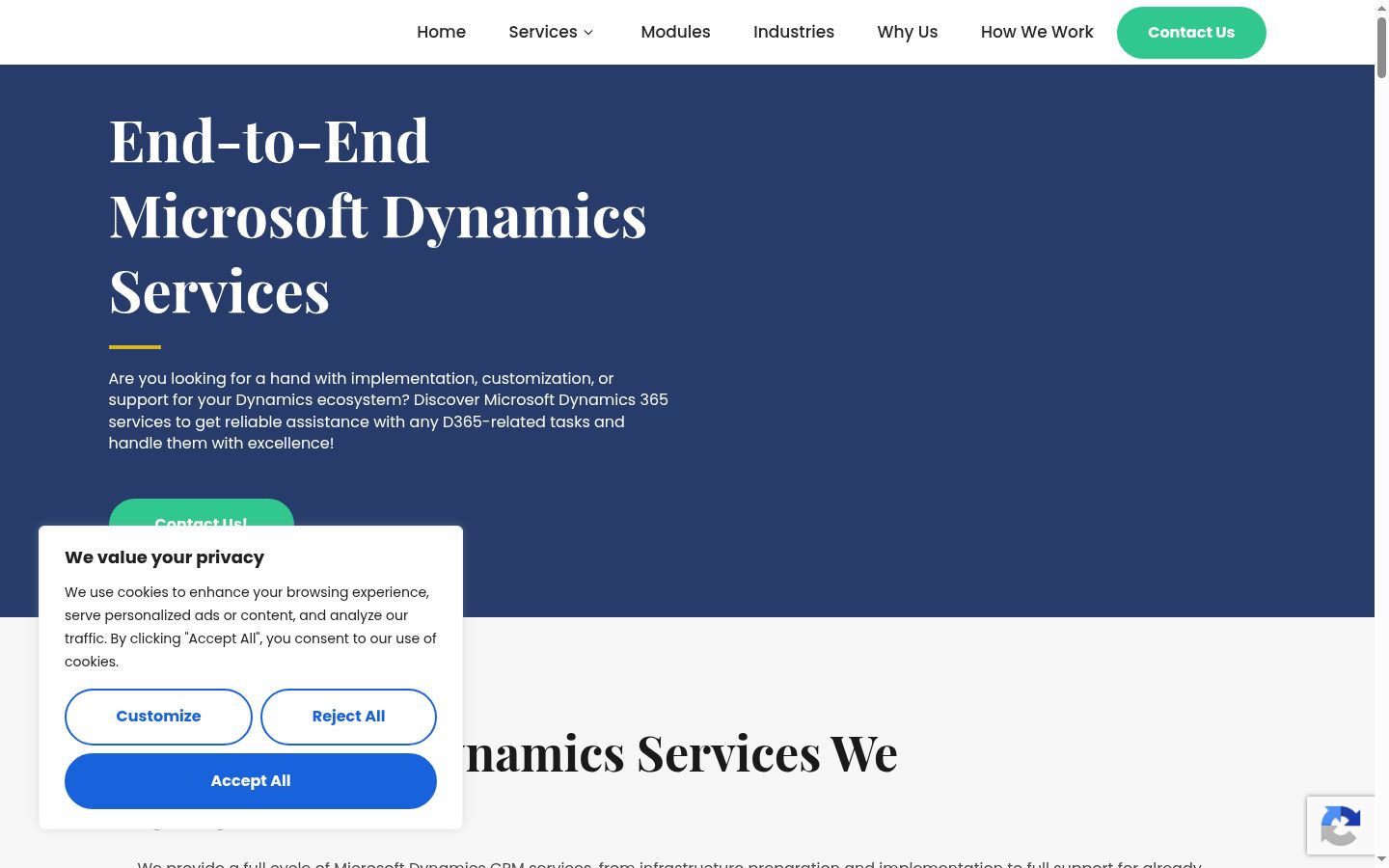Customize cookie preferences

(158, 717)
